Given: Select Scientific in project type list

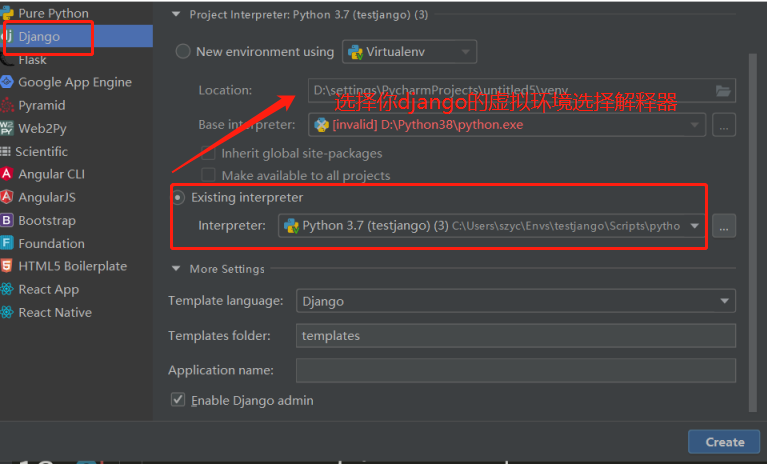Looking at the screenshot, I should point(41,151).
